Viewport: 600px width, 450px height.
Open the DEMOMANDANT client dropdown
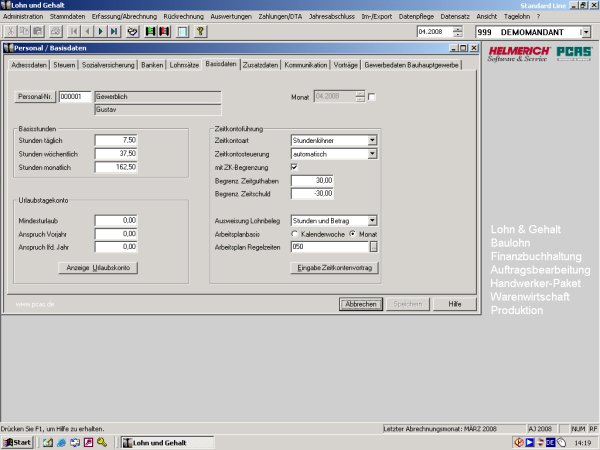[586, 32]
